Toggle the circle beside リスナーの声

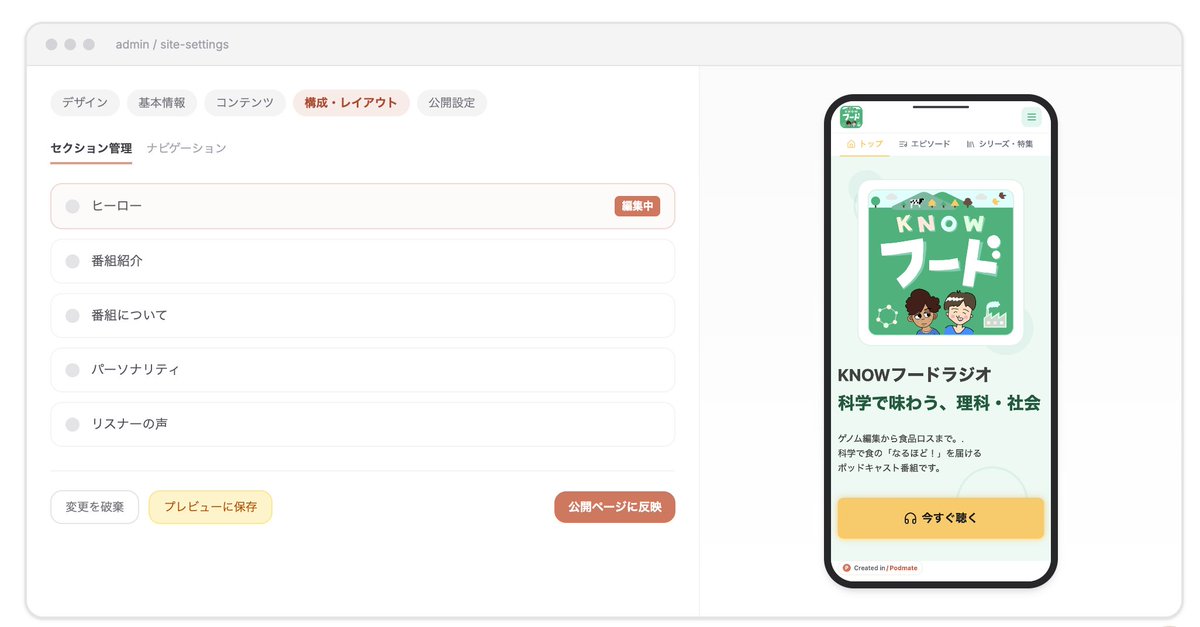[72, 424]
